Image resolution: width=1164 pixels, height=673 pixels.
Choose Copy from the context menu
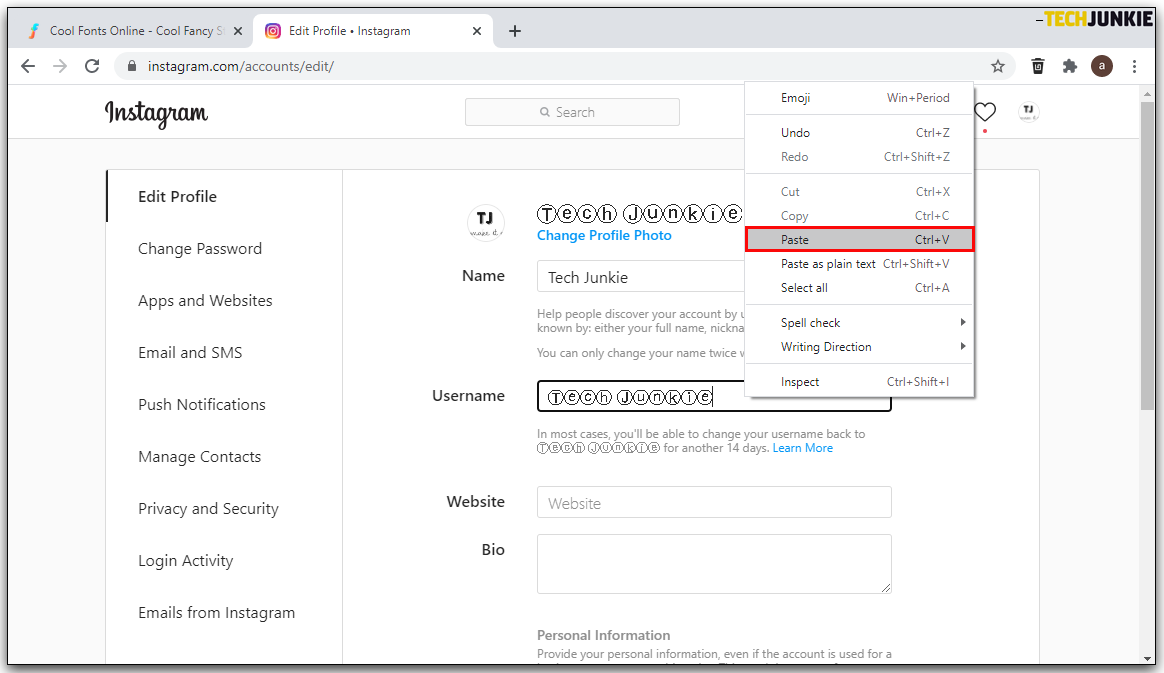pos(860,216)
